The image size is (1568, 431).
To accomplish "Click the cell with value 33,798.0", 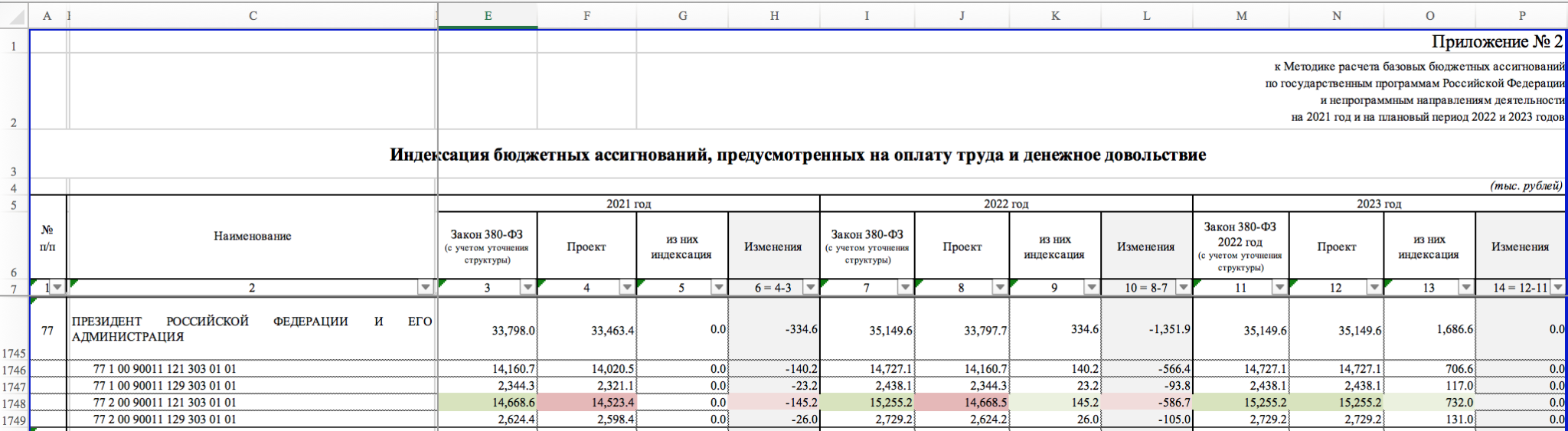I will click(488, 329).
